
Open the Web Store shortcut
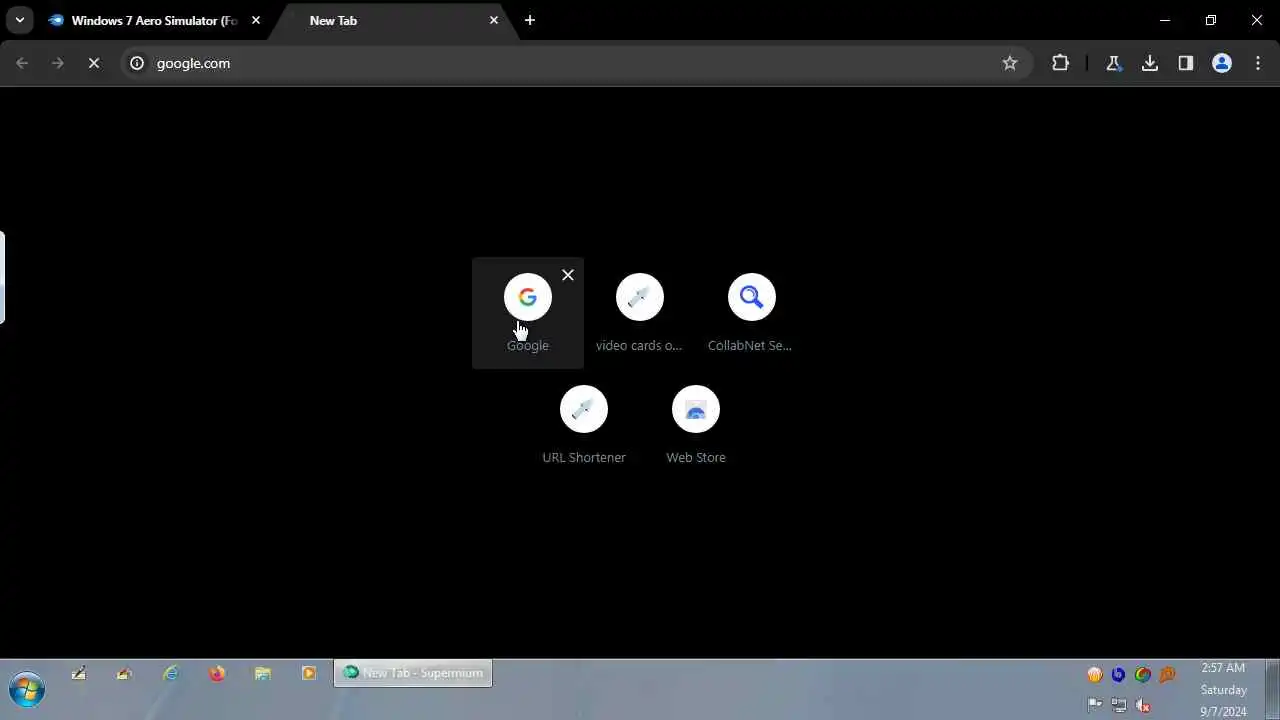coord(696,425)
